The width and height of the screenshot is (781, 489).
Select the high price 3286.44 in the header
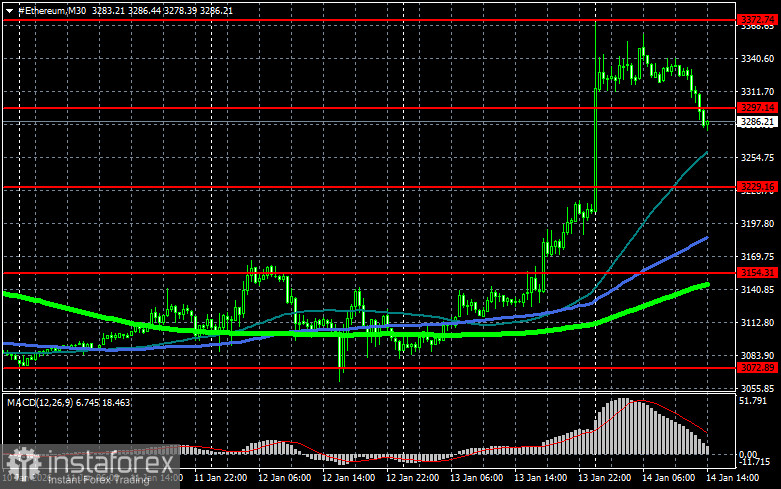click(144, 10)
